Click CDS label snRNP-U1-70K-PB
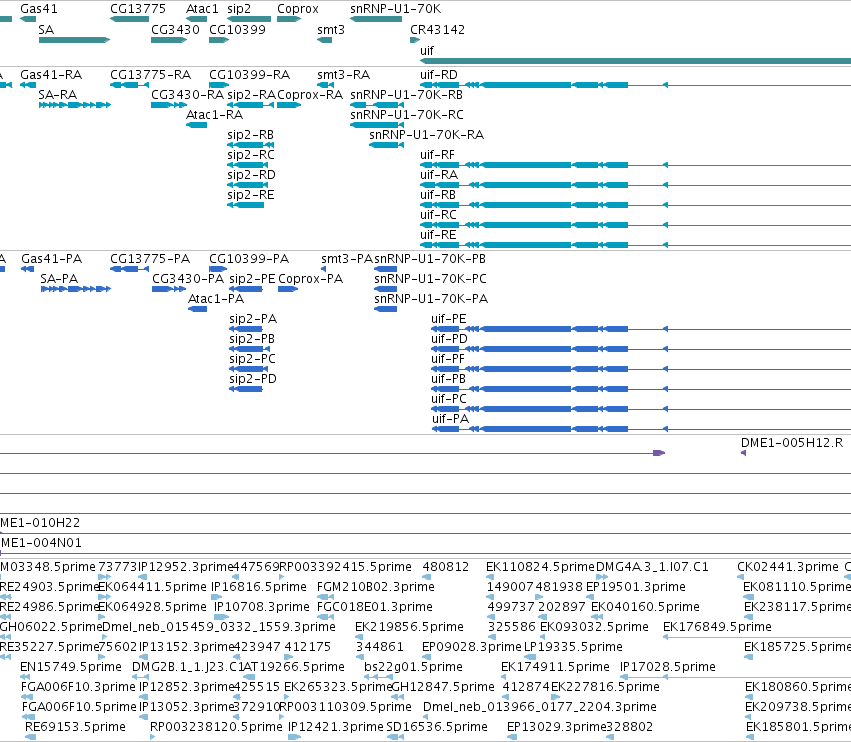This screenshot has height=742, width=851. point(430,258)
